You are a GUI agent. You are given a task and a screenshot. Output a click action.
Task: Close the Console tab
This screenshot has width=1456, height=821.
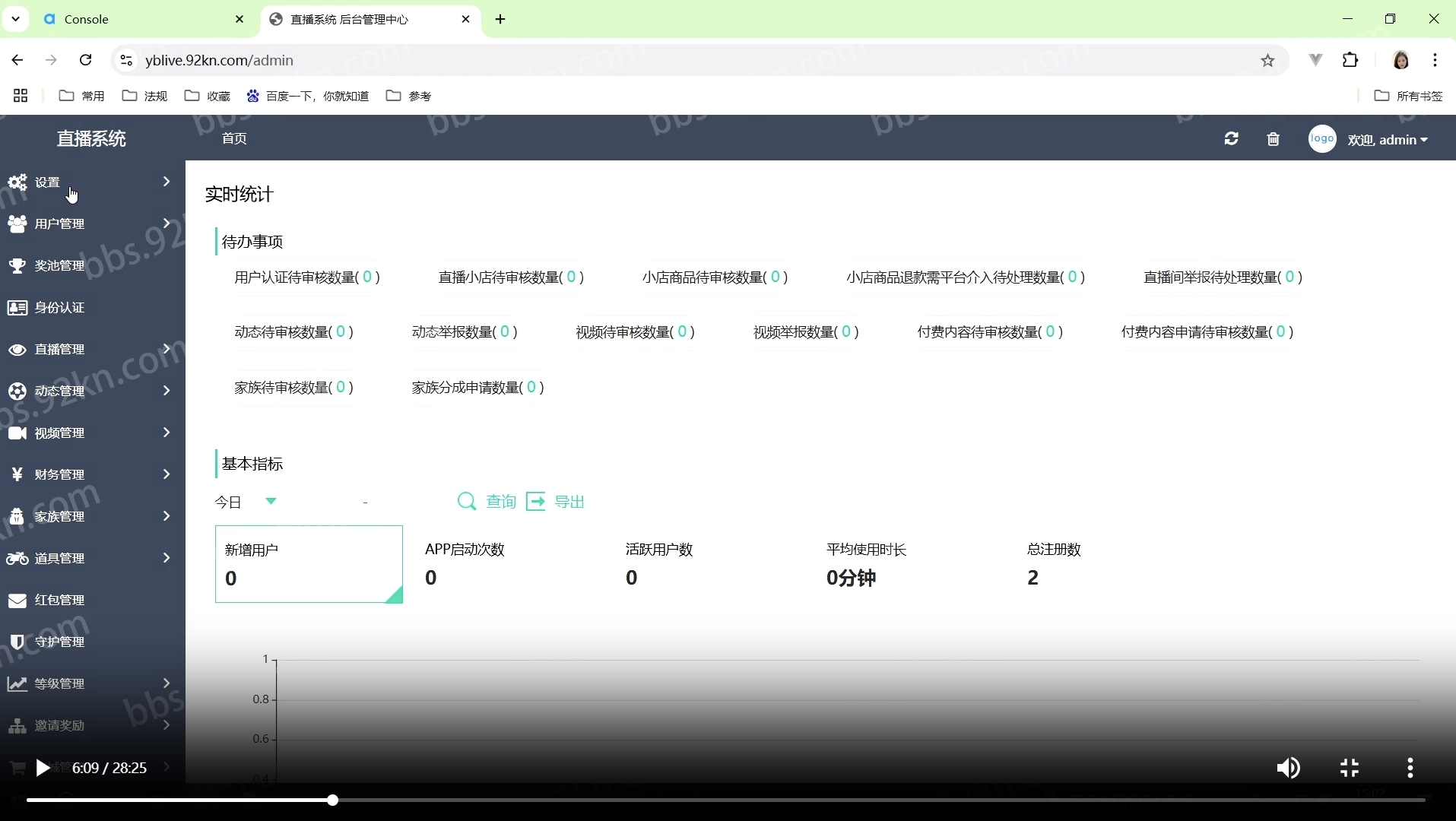coord(239,19)
